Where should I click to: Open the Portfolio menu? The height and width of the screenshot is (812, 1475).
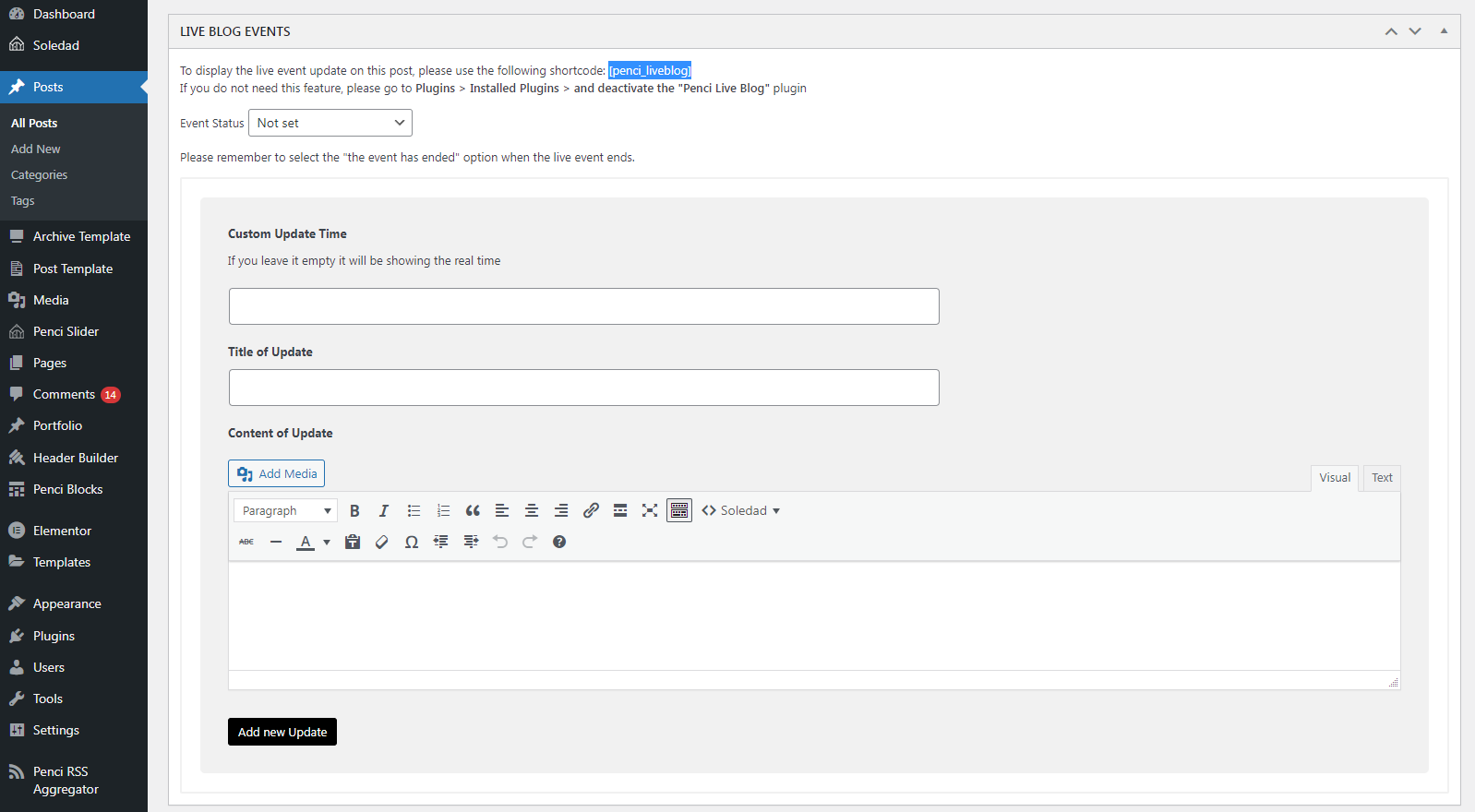74,425
